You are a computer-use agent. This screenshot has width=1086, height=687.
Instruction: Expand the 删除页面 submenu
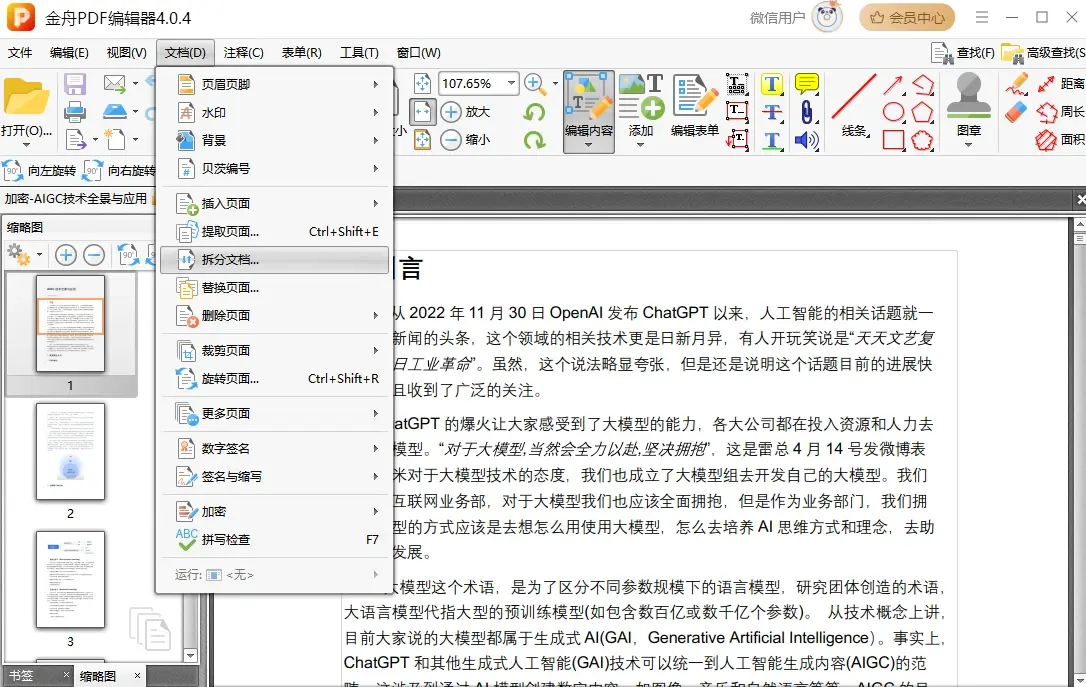point(275,316)
